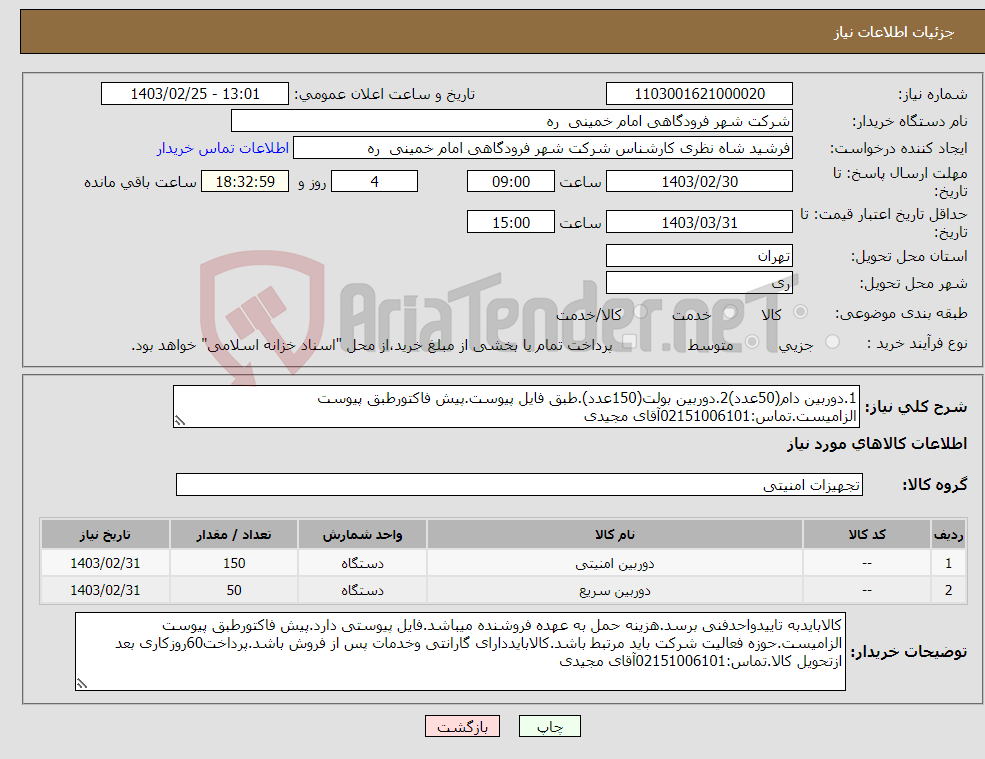Image resolution: width=985 pixels, height=759 pixels.
Task: Click the buyer notes textarea
Action: coord(460,652)
